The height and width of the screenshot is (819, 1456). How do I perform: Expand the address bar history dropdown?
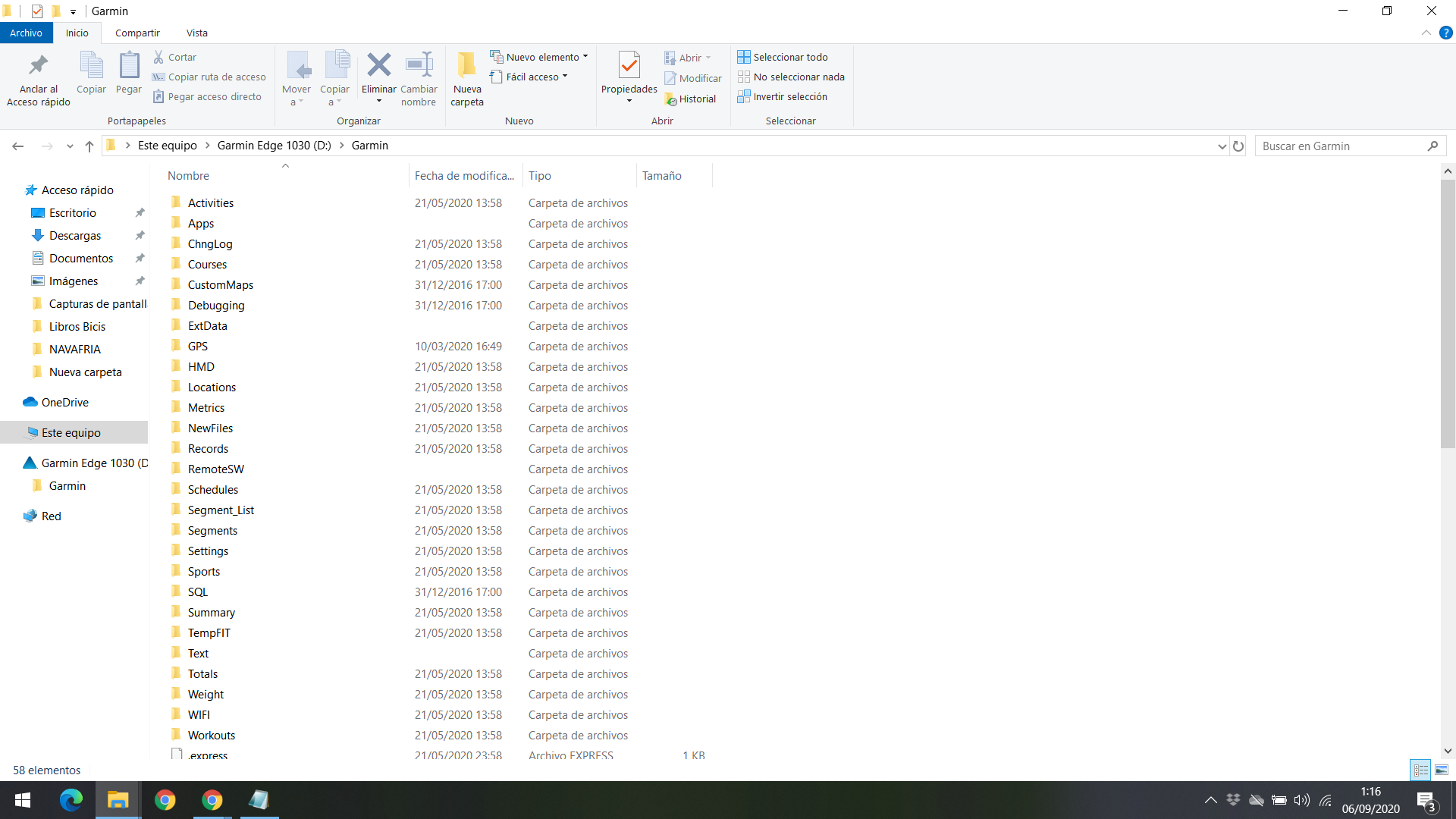(x=1222, y=146)
